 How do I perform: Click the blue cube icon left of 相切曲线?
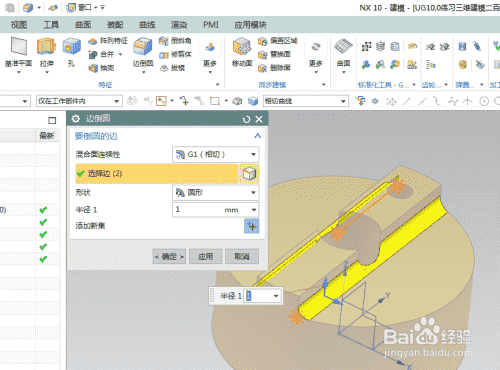click(x=253, y=101)
